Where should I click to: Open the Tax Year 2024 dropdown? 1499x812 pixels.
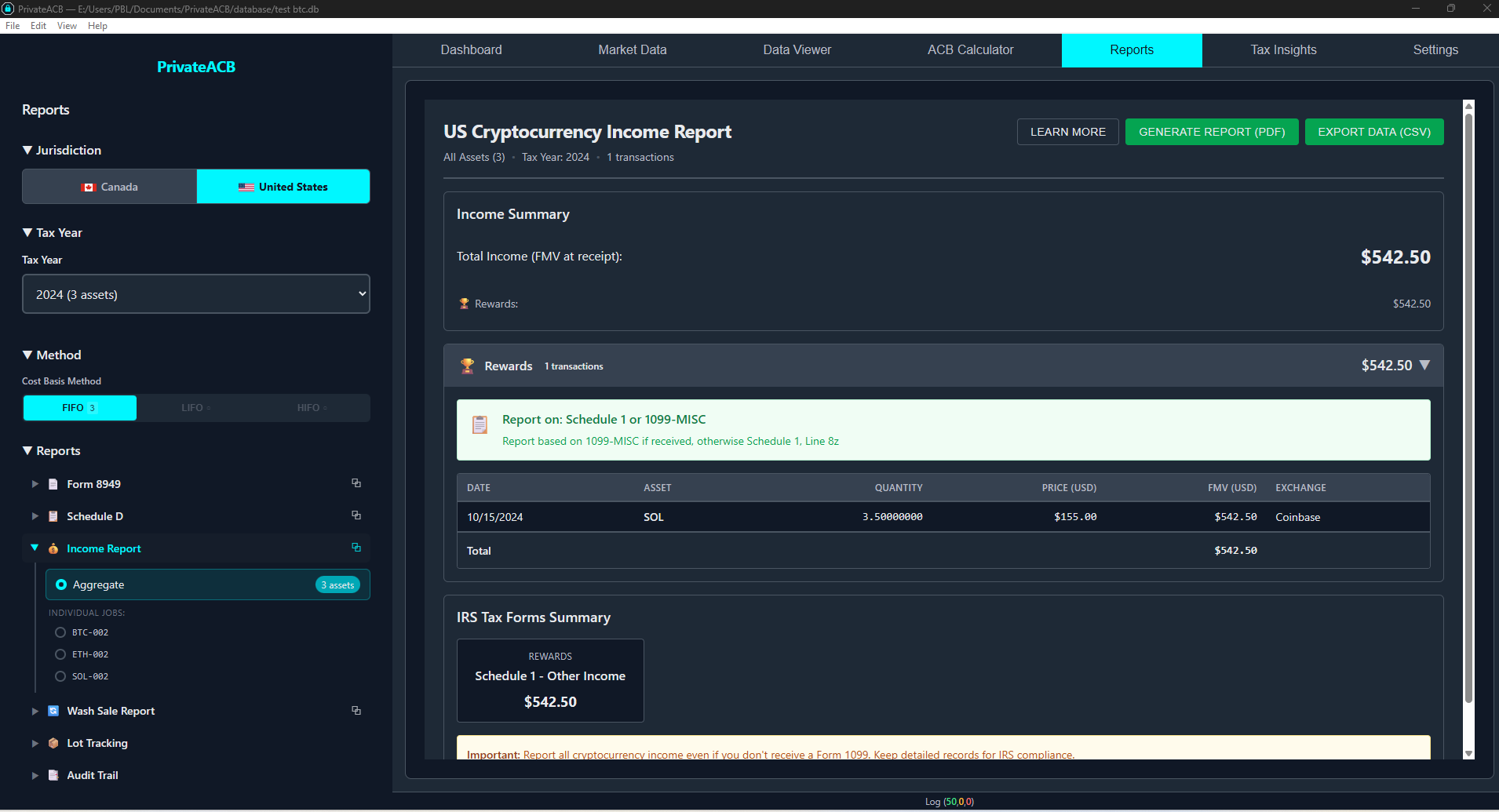(x=196, y=294)
